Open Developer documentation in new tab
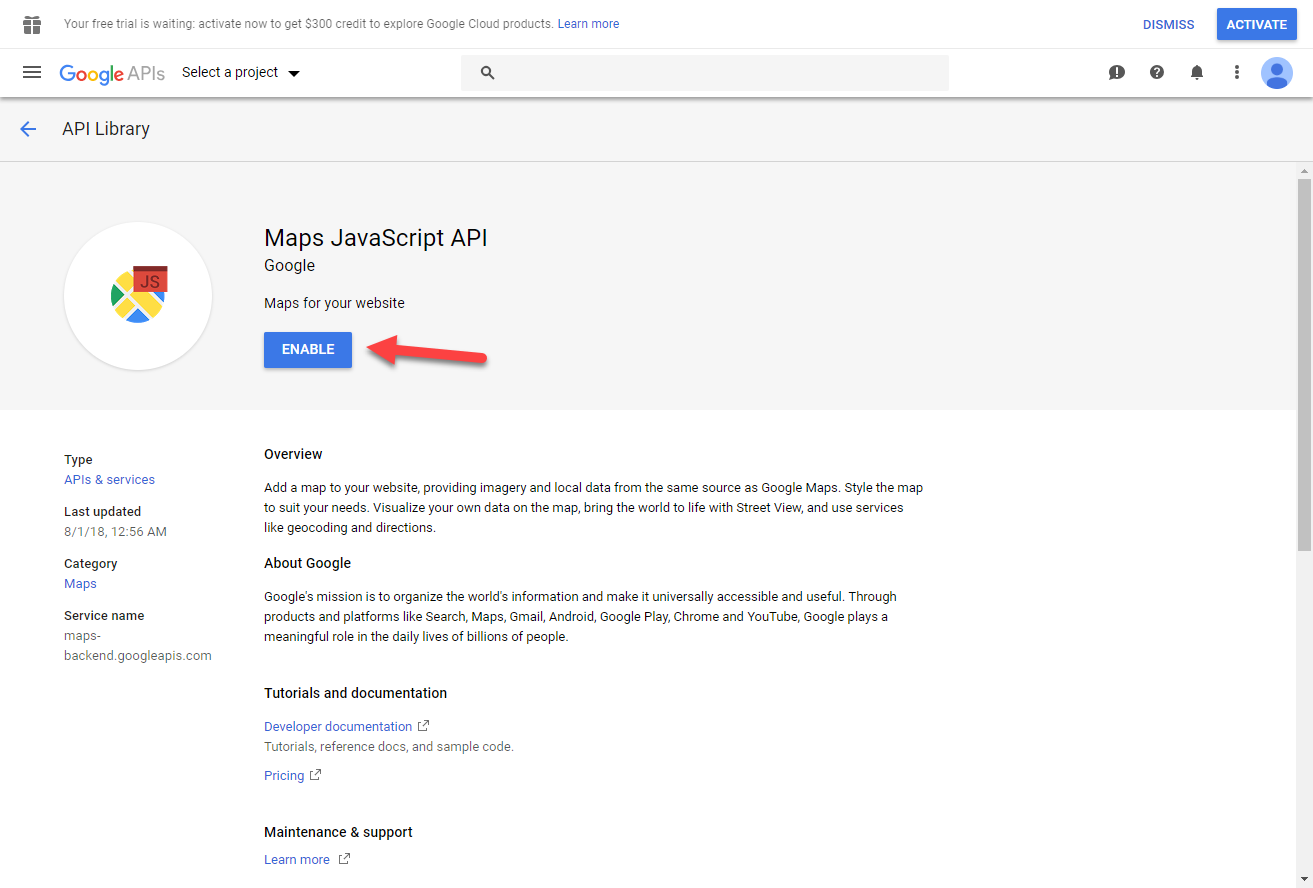1313x888 pixels. point(338,725)
